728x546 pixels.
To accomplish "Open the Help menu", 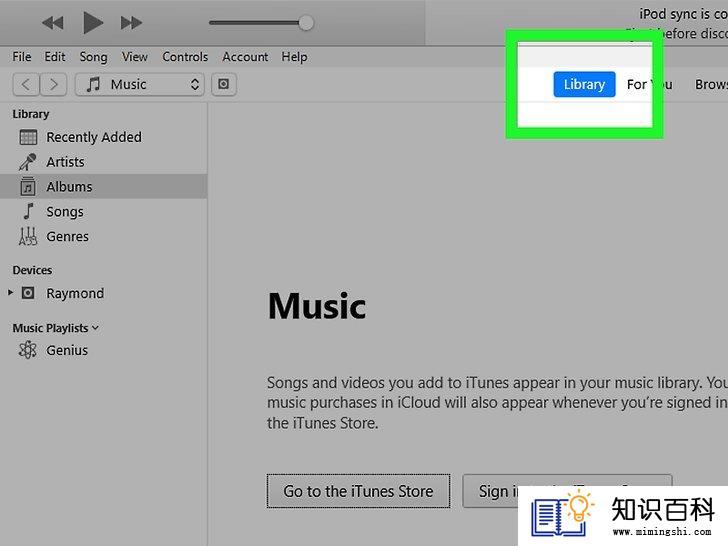I will [x=294, y=57].
